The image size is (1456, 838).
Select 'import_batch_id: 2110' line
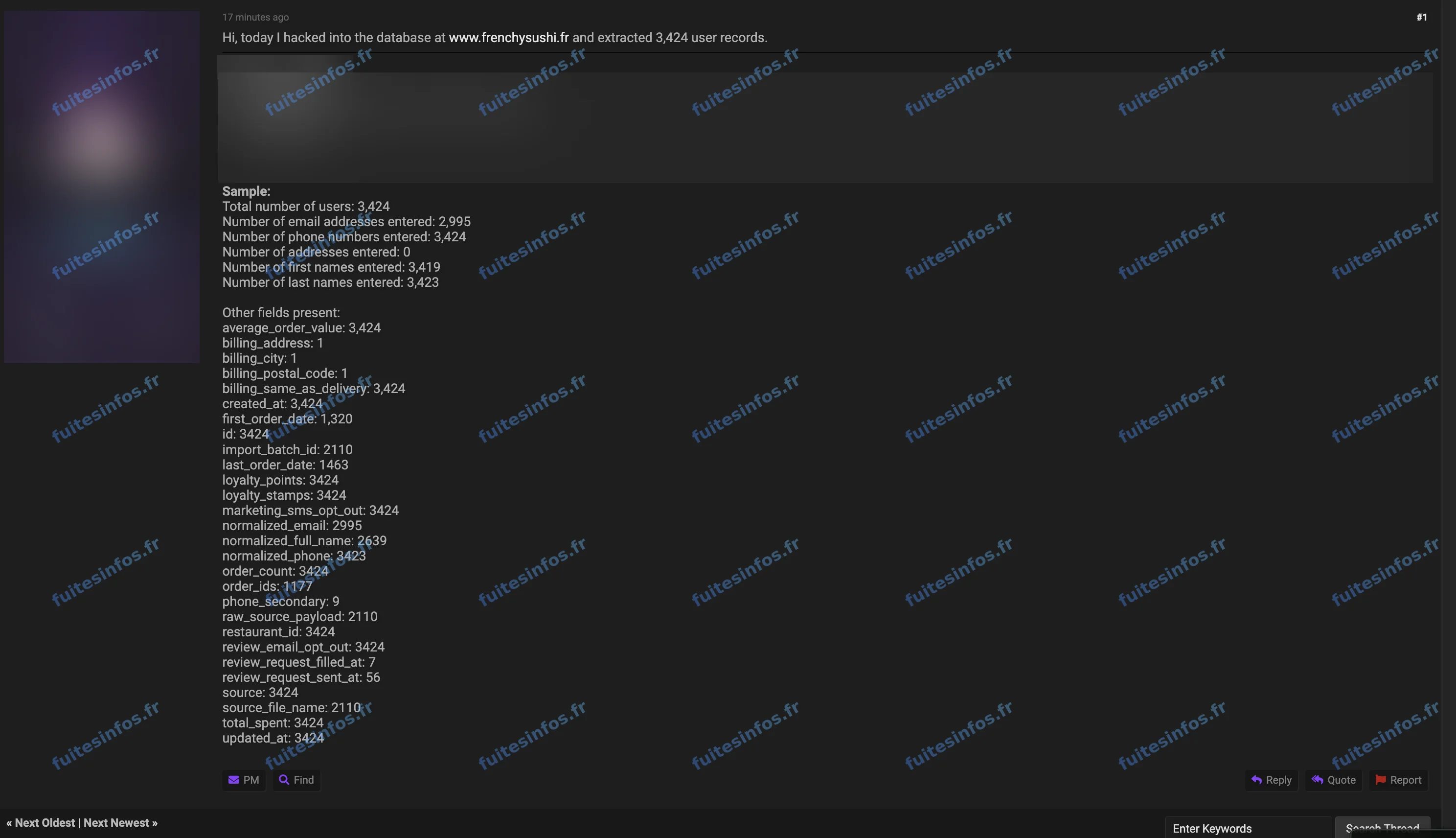click(x=288, y=449)
